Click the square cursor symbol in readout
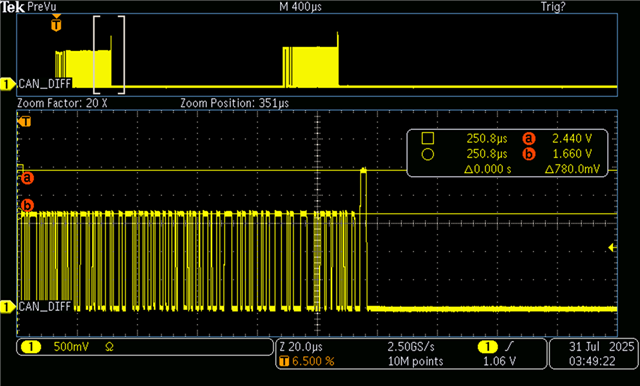640x386 pixels. (428, 138)
